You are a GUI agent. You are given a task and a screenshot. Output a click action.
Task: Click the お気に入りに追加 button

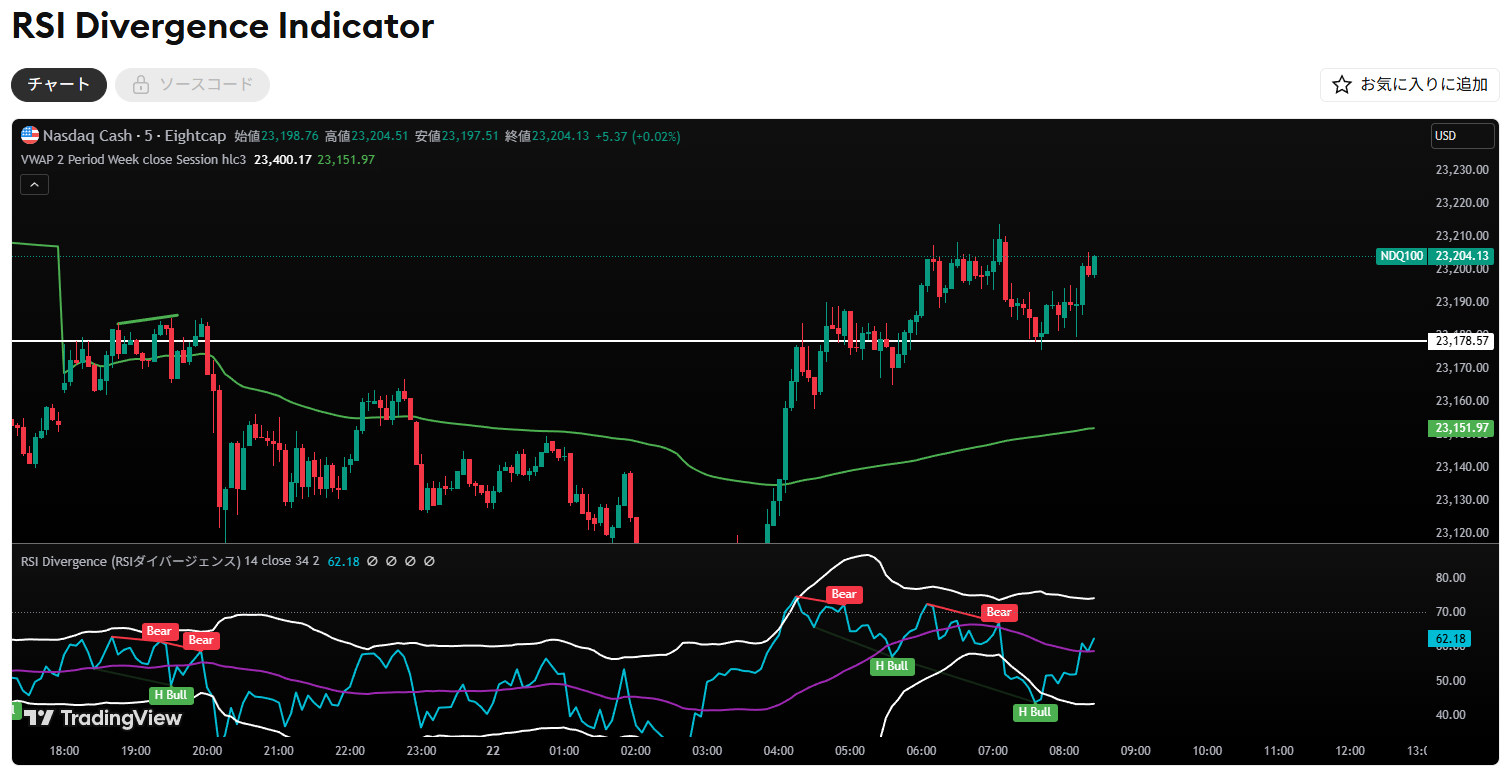coord(1410,85)
